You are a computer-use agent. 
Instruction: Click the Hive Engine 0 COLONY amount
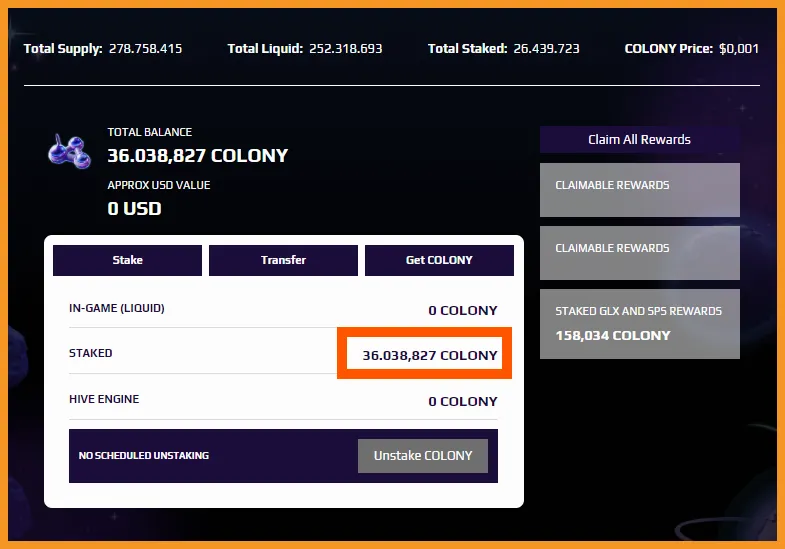point(463,401)
